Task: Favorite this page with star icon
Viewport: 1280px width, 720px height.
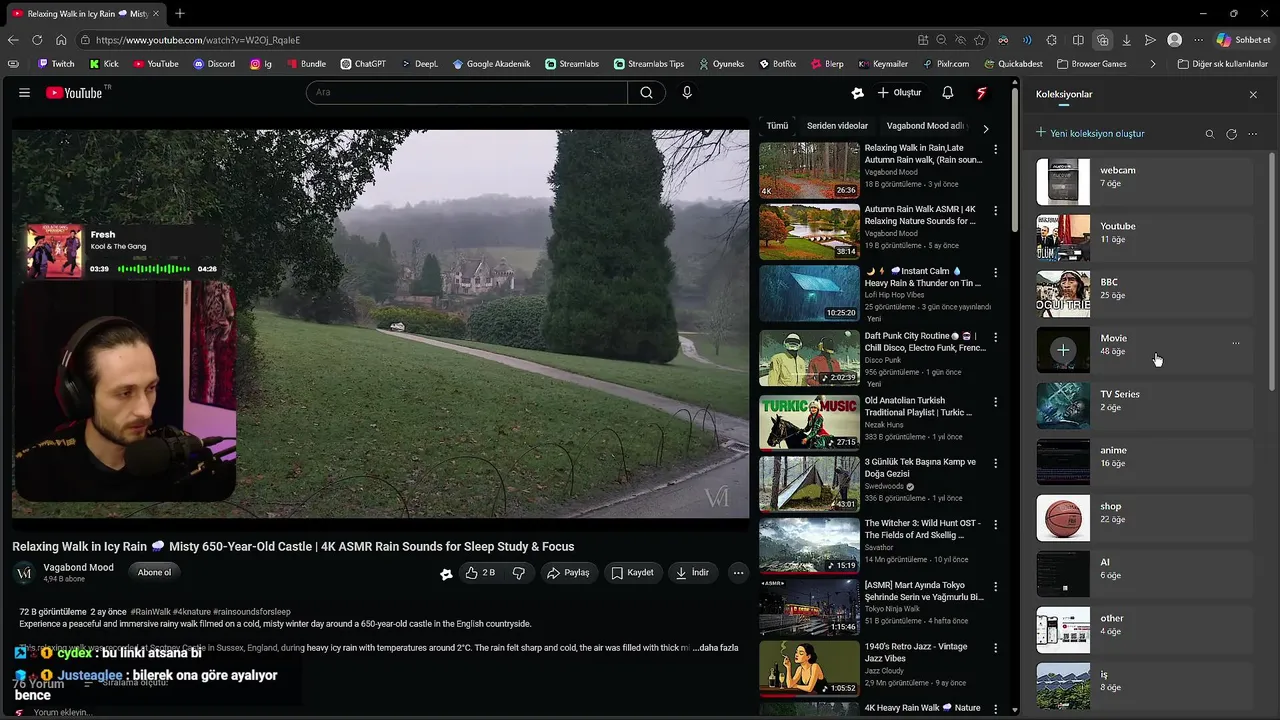Action: coord(979,40)
